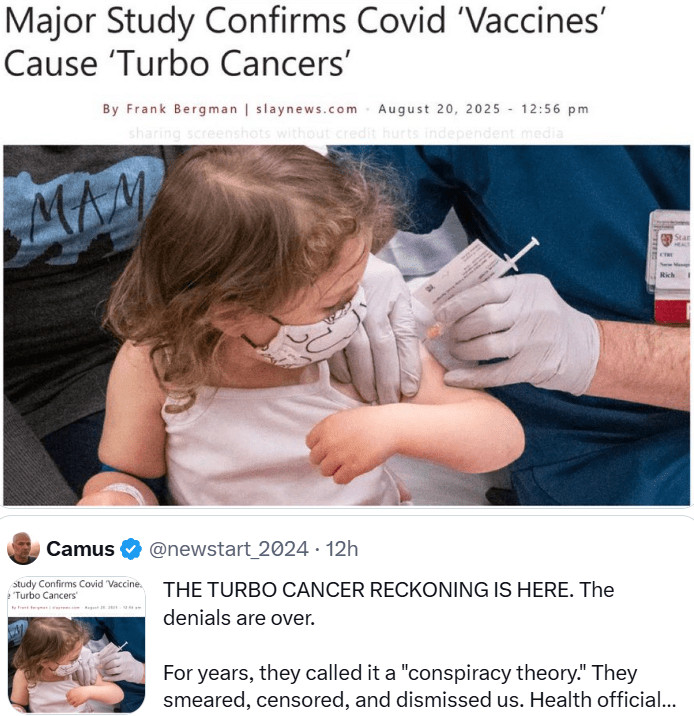Click the Camus display name
The height and width of the screenshot is (716, 694).
click(80, 549)
